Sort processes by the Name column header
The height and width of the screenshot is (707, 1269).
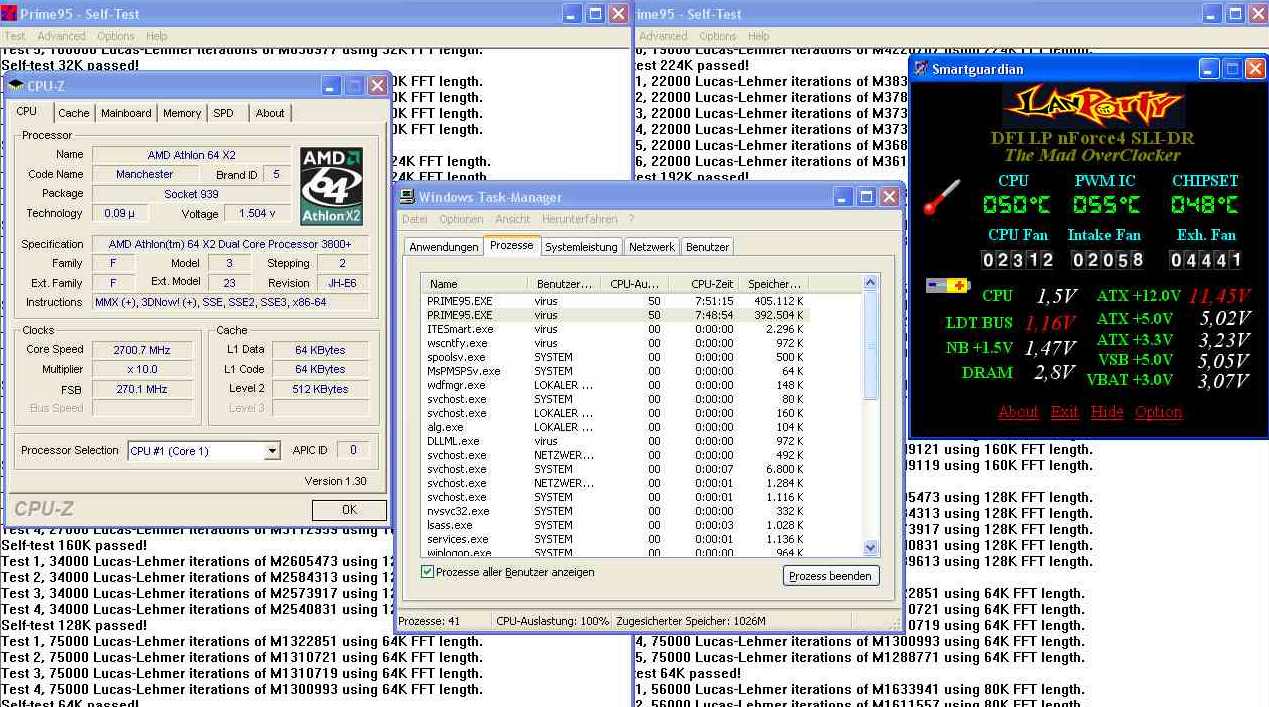(x=474, y=284)
